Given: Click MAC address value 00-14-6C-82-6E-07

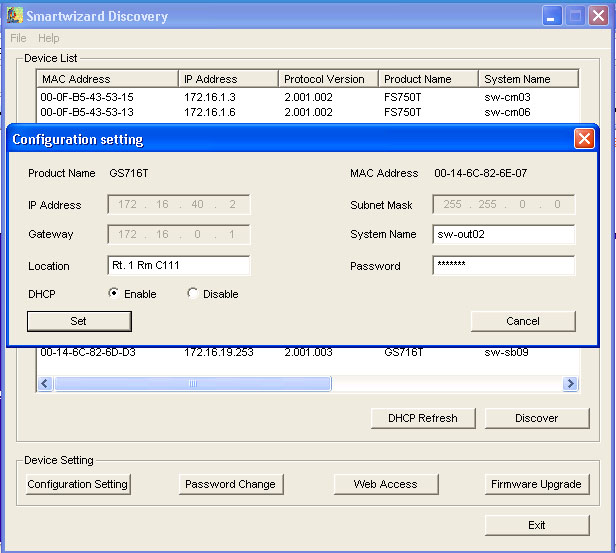Looking at the screenshot, I should [x=480, y=173].
